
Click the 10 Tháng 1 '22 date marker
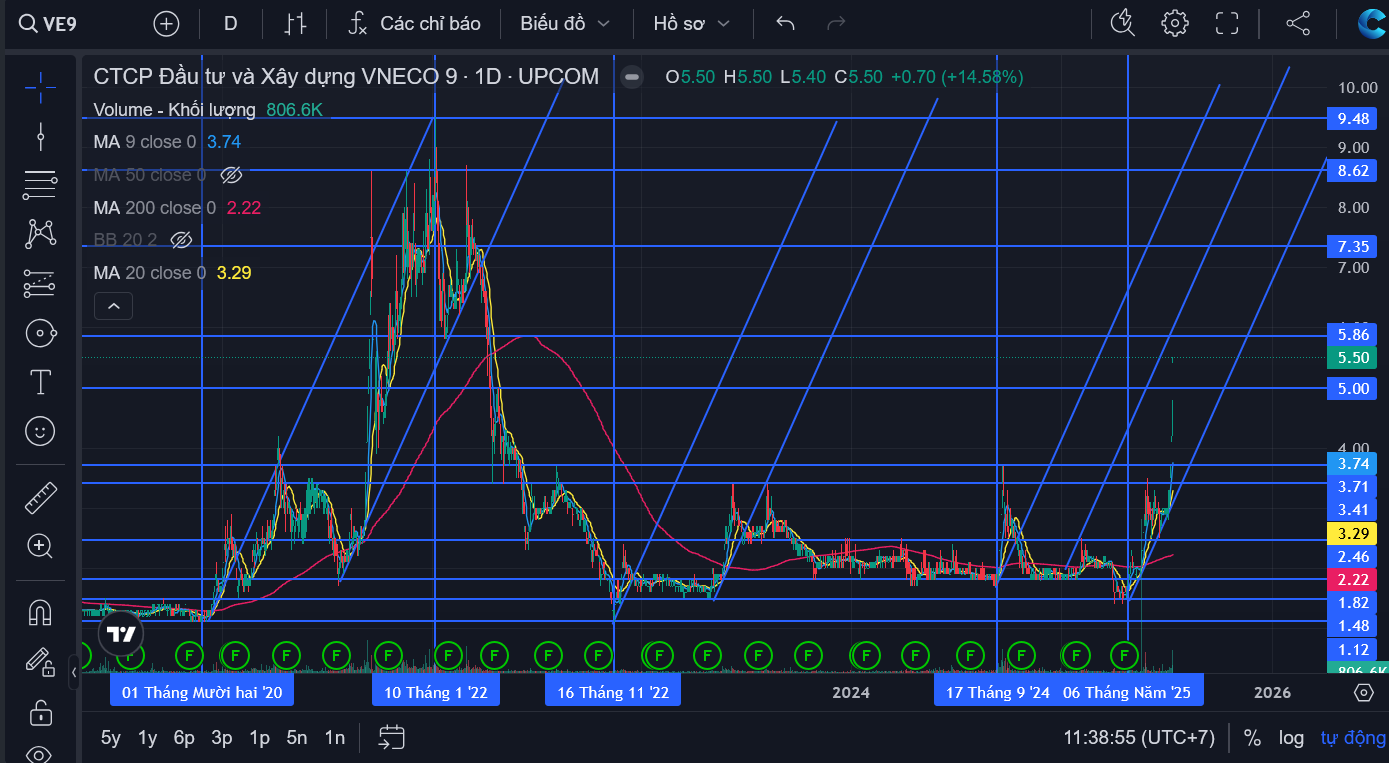point(435,692)
